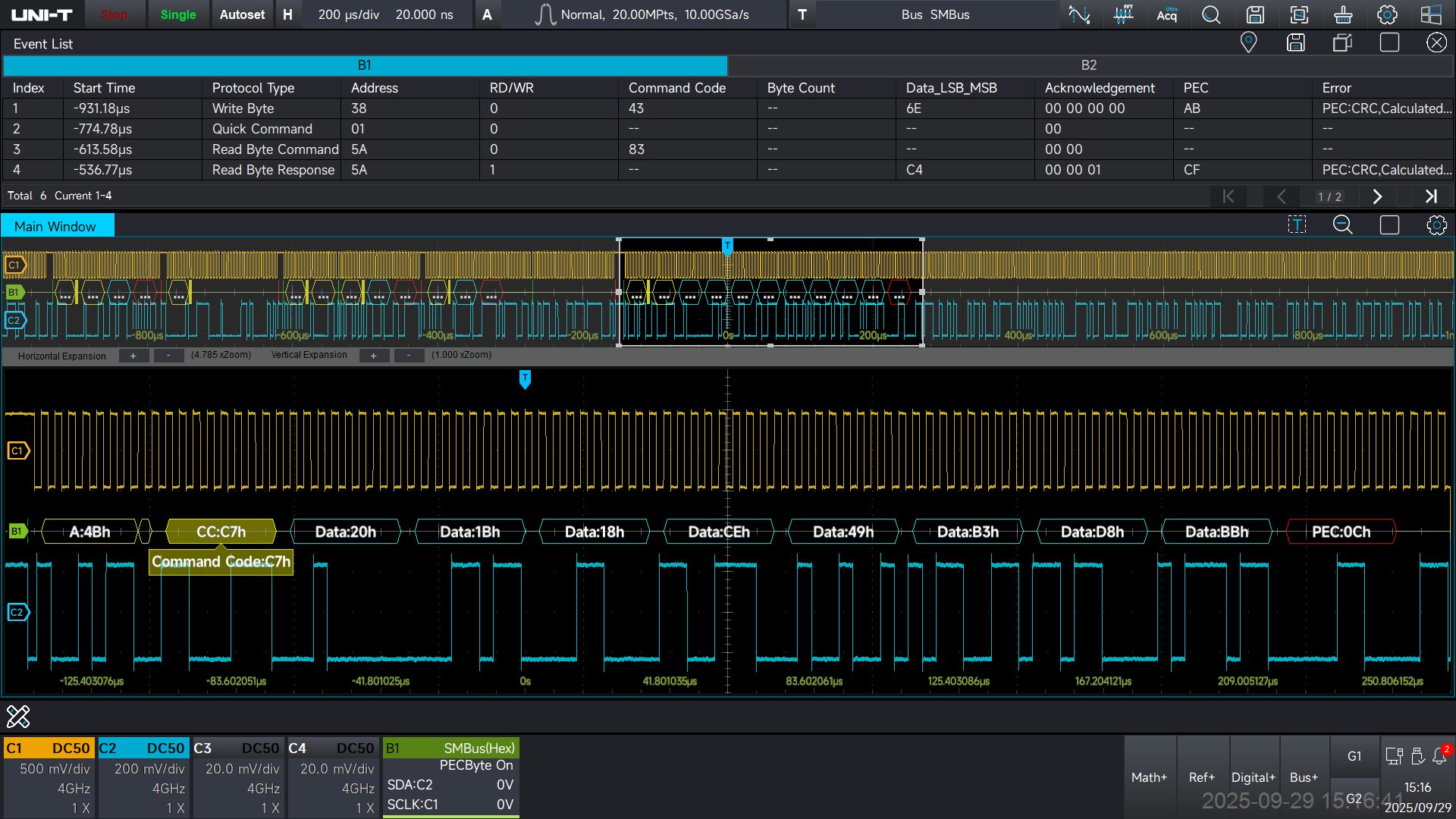
Task: Click the top toolbar save disk icon
Action: pyautogui.click(x=1255, y=14)
